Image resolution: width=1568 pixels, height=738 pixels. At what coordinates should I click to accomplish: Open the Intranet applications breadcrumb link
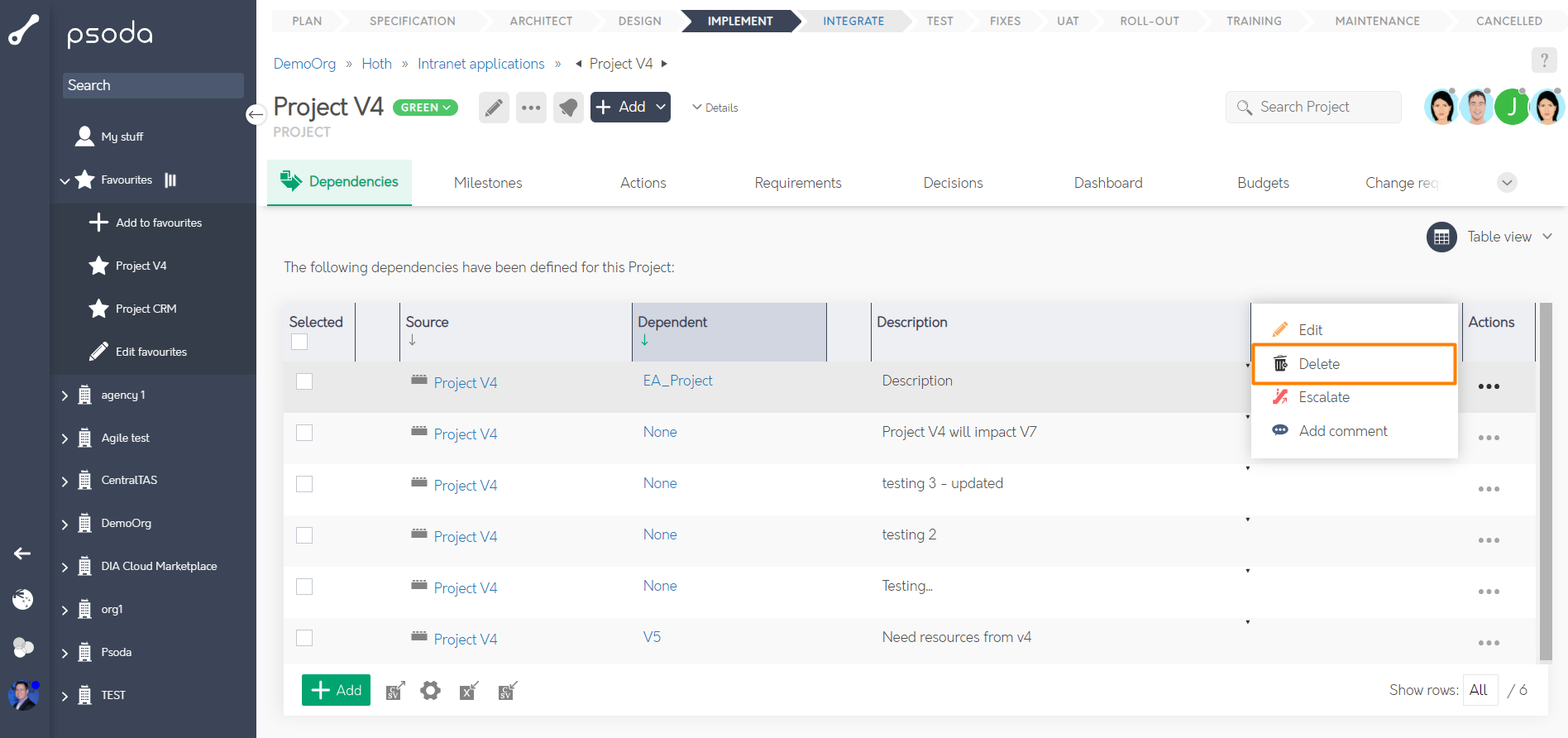480,64
